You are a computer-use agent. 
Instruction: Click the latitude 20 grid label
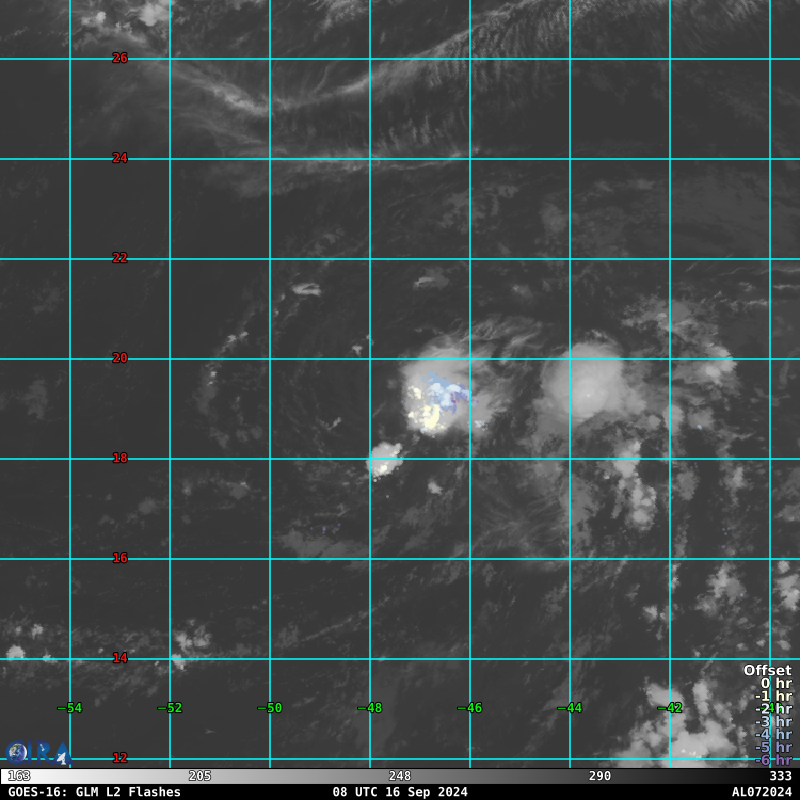point(120,358)
